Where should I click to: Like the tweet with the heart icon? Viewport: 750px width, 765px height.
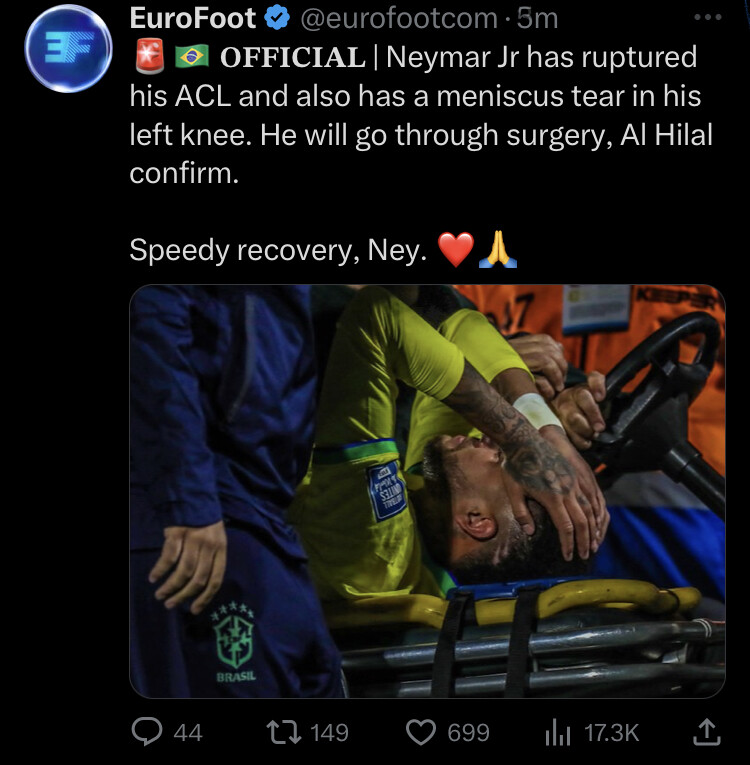(x=421, y=733)
